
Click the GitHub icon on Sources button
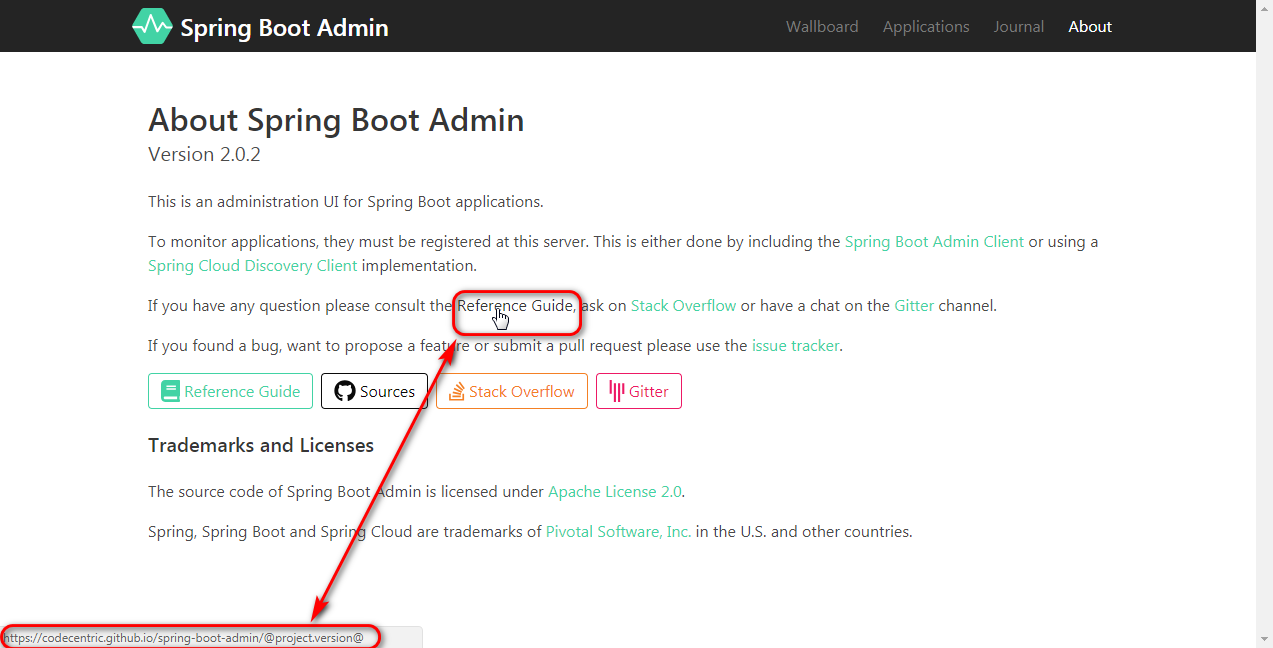point(344,391)
